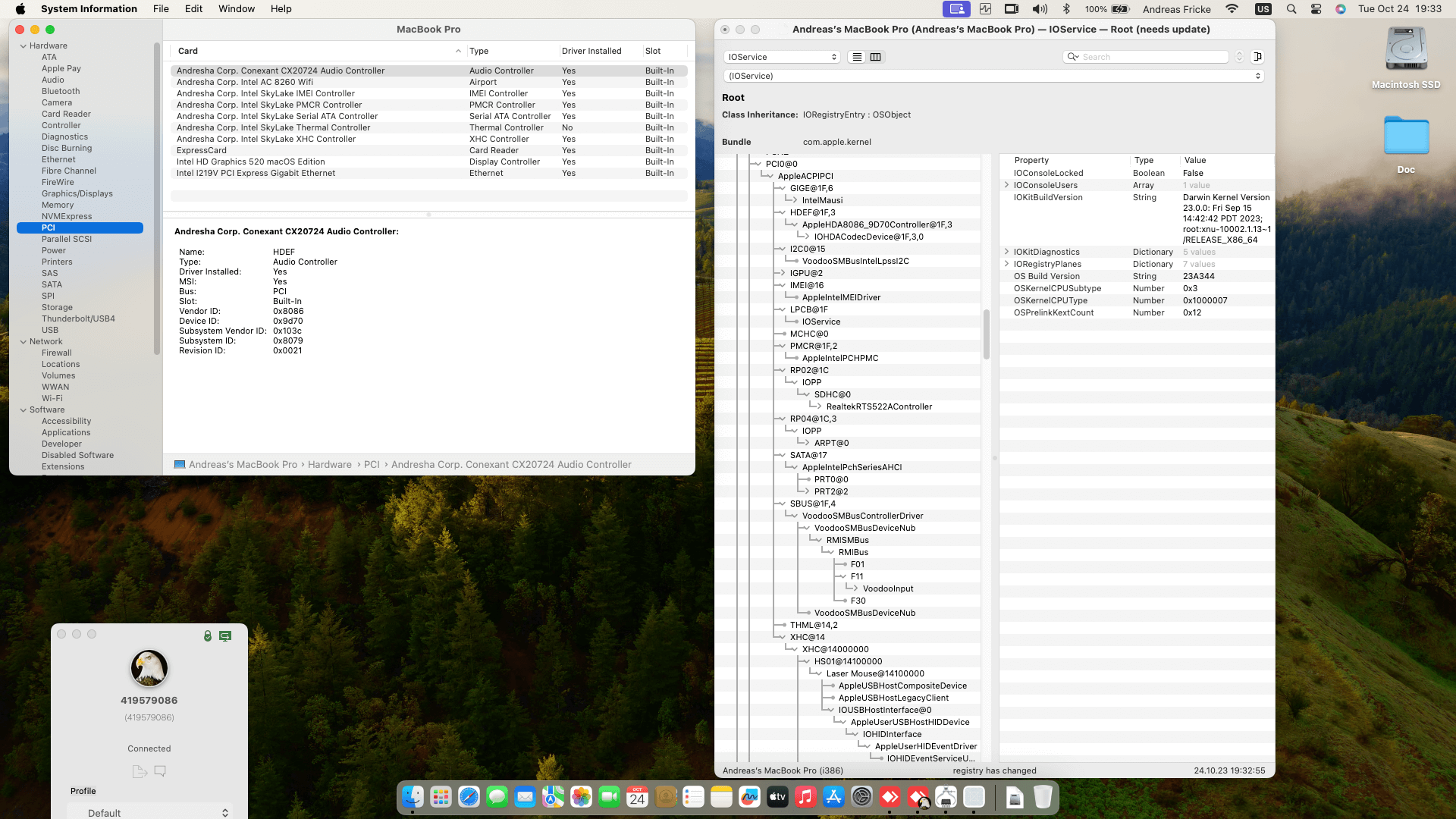1456x819 pixels.
Task: Open the File menu
Action: click(x=161, y=9)
